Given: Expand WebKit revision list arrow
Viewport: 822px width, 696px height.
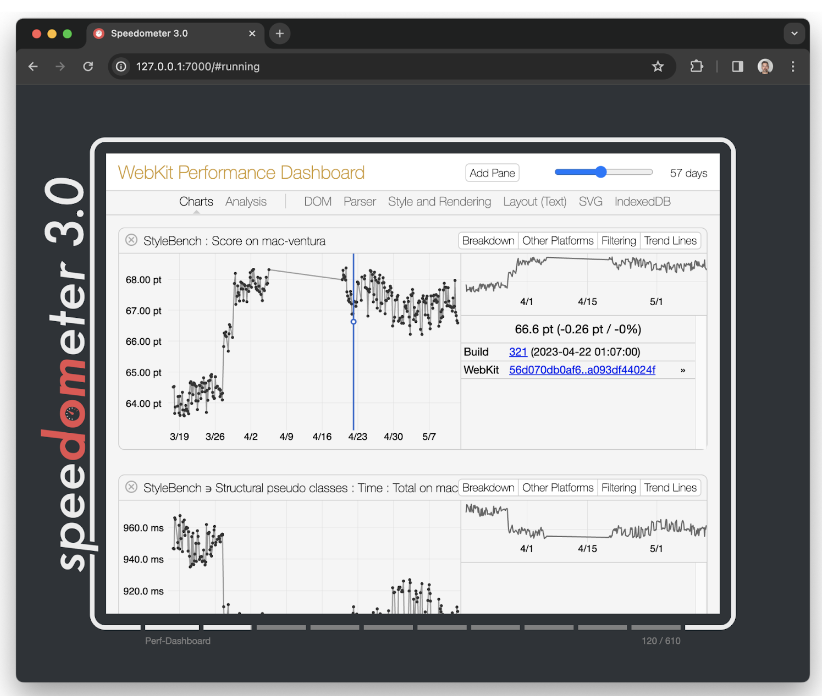Looking at the screenshot, I should point(683,370).
